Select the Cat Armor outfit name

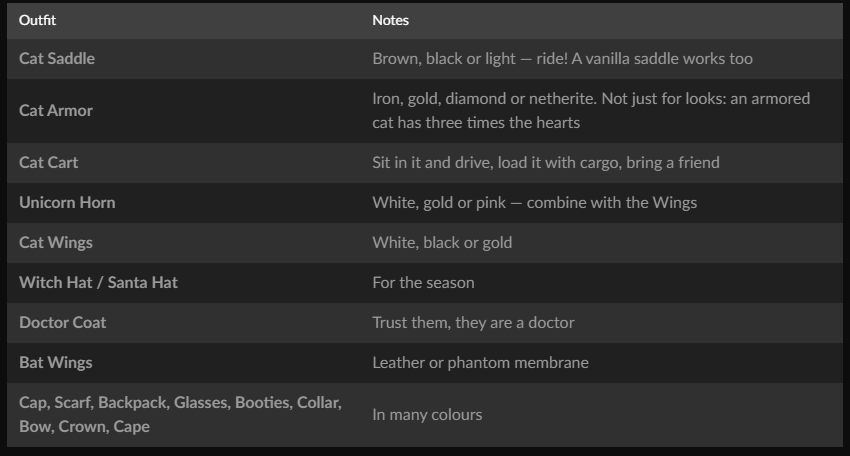point(56,111)
